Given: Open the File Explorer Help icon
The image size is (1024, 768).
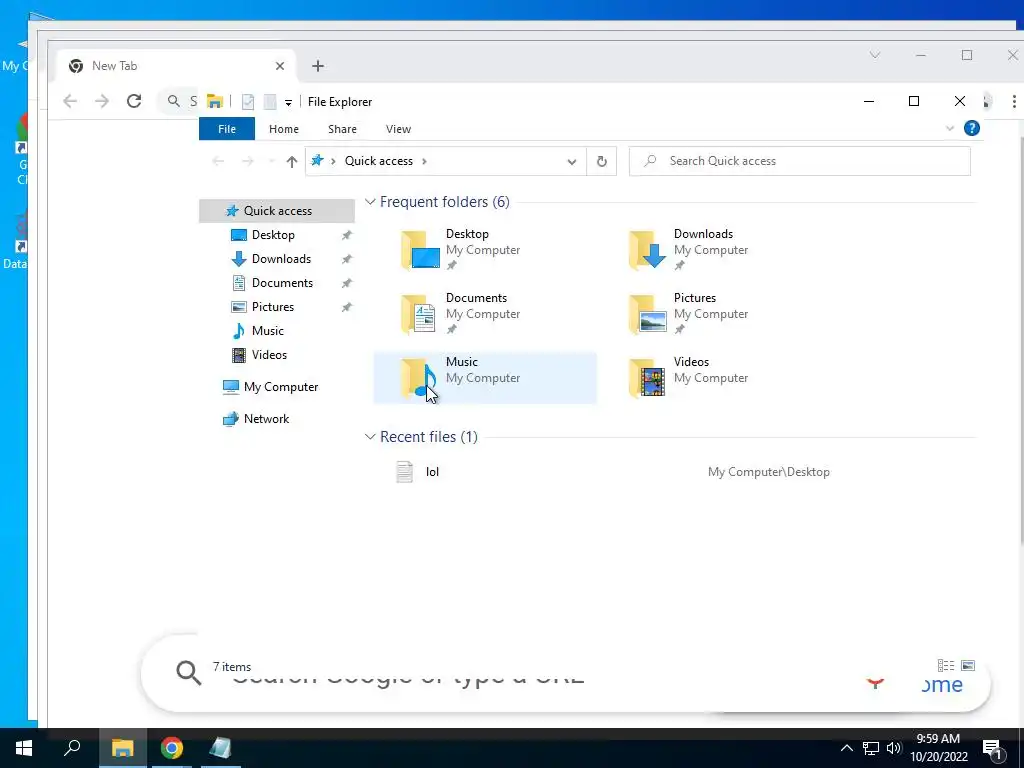Looking at the screenshot, I should coord(972,128).
